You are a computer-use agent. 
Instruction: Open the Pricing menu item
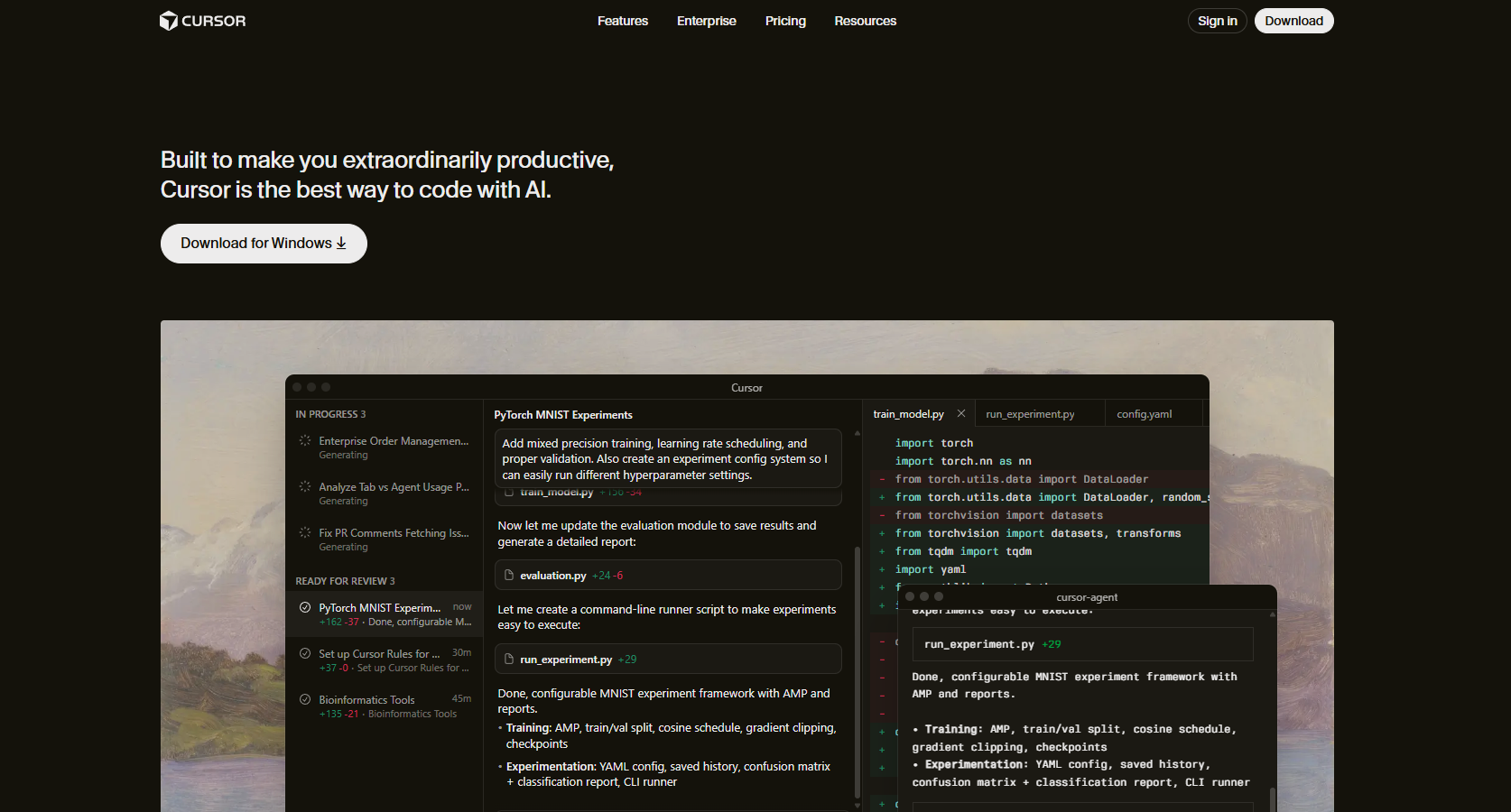pos(784,21)
